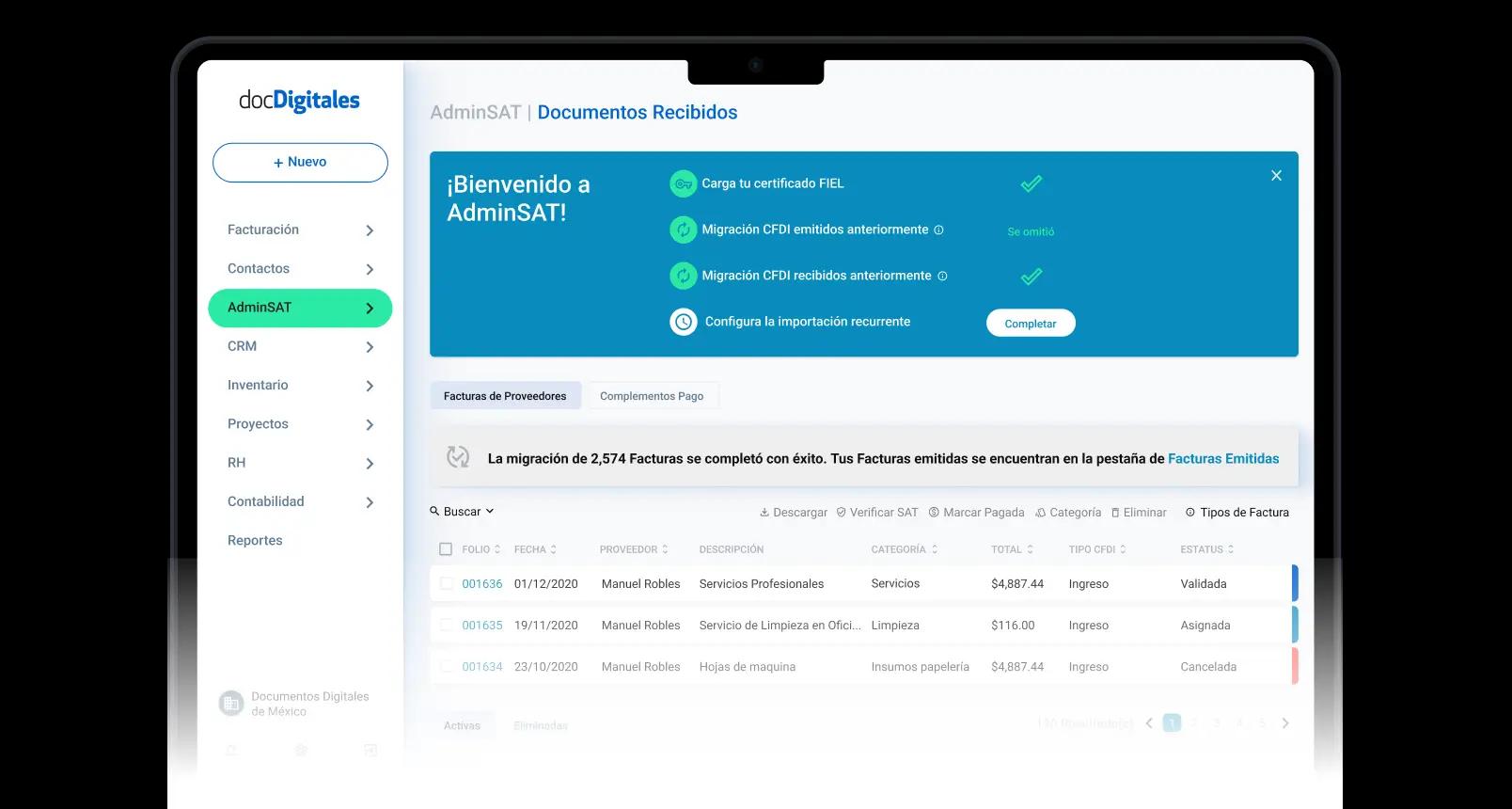Expand the CRM menu chevron
The width and height of the screenshot is (1512, 809).
tap(370, 347)
